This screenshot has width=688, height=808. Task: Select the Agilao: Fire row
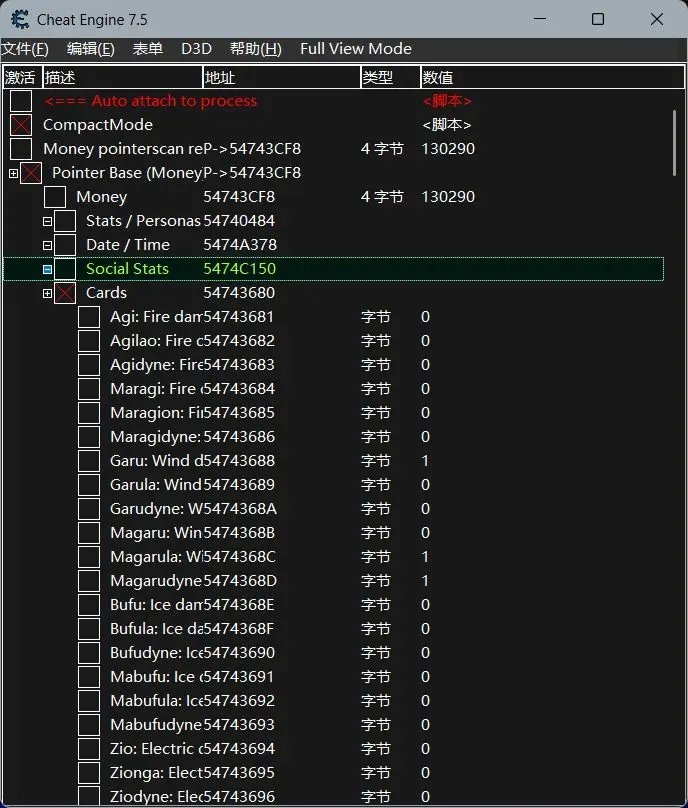point(333,341)
